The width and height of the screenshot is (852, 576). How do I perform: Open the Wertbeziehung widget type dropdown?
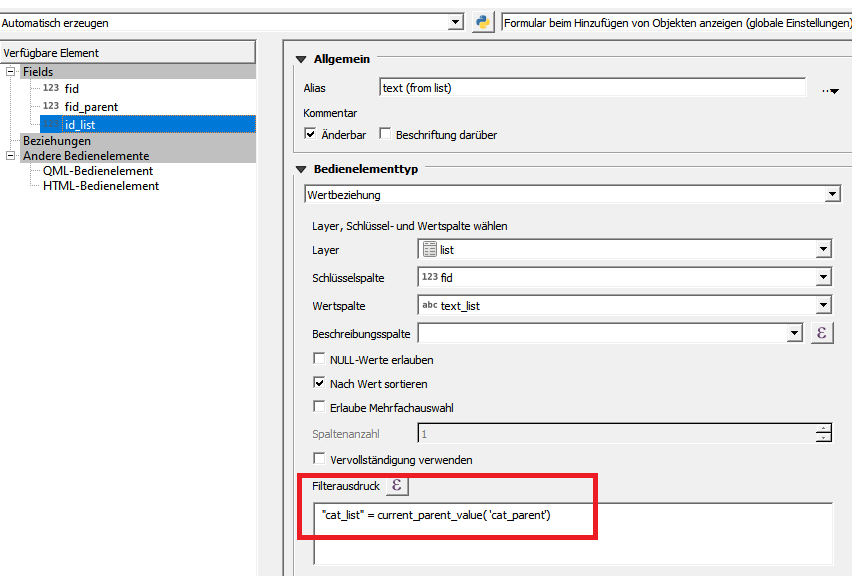coord(833,194)
